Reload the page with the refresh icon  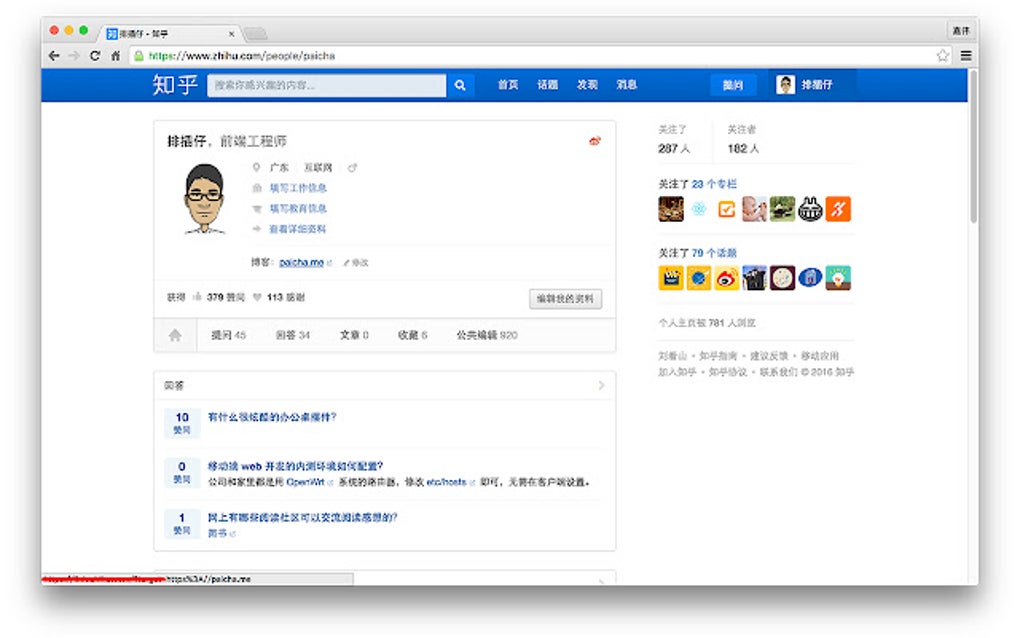click(x=95, y=56)
